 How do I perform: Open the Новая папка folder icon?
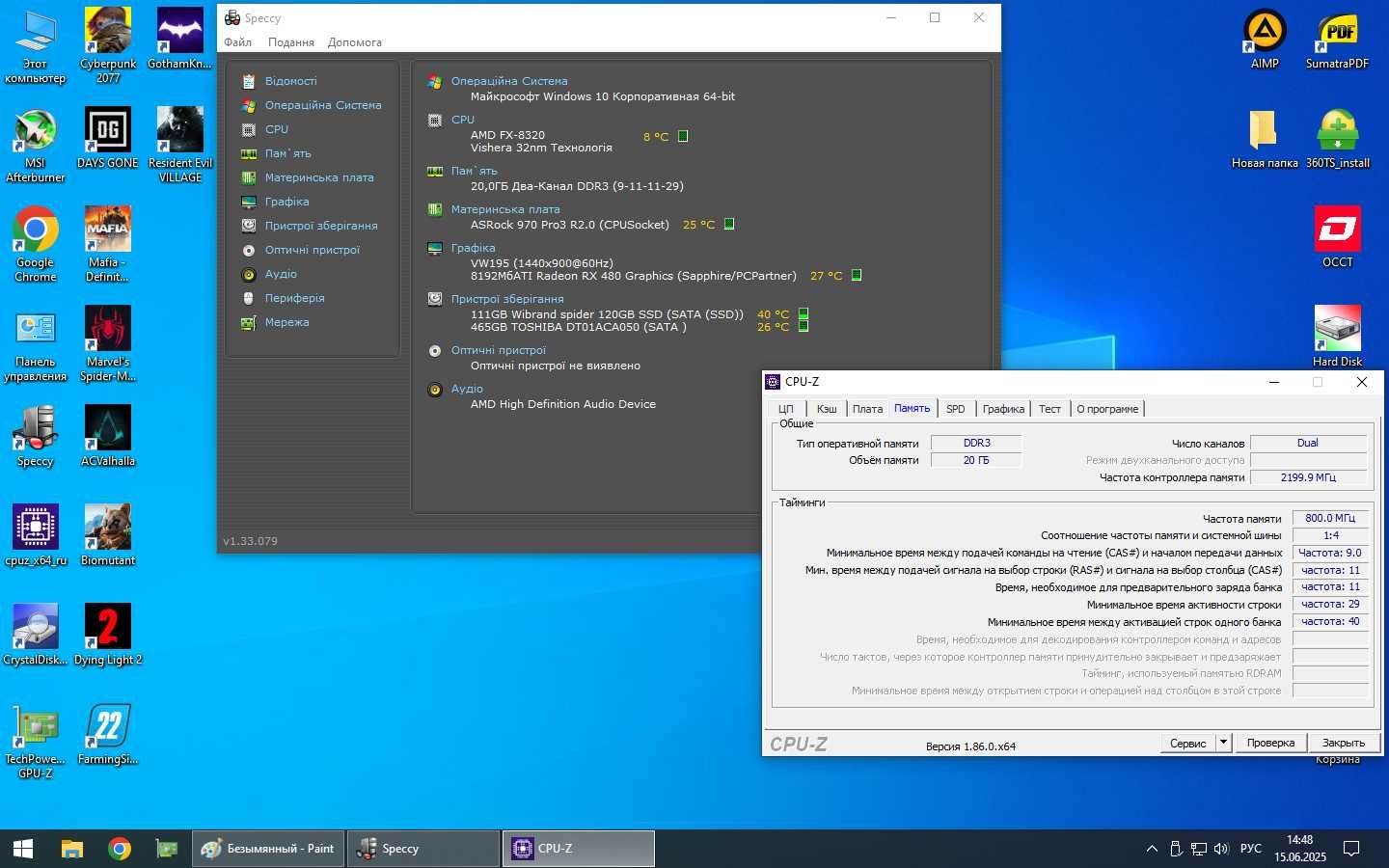(1265, 139)
